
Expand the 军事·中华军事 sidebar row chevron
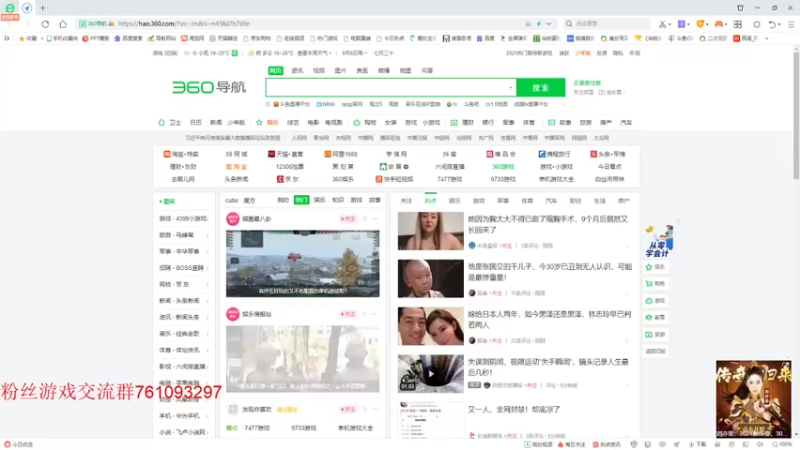pyautogui.click(x=207, y=252)
